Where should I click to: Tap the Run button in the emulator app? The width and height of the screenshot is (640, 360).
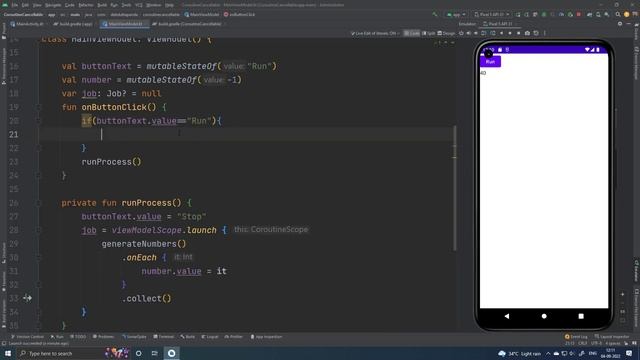click(490, 62)
